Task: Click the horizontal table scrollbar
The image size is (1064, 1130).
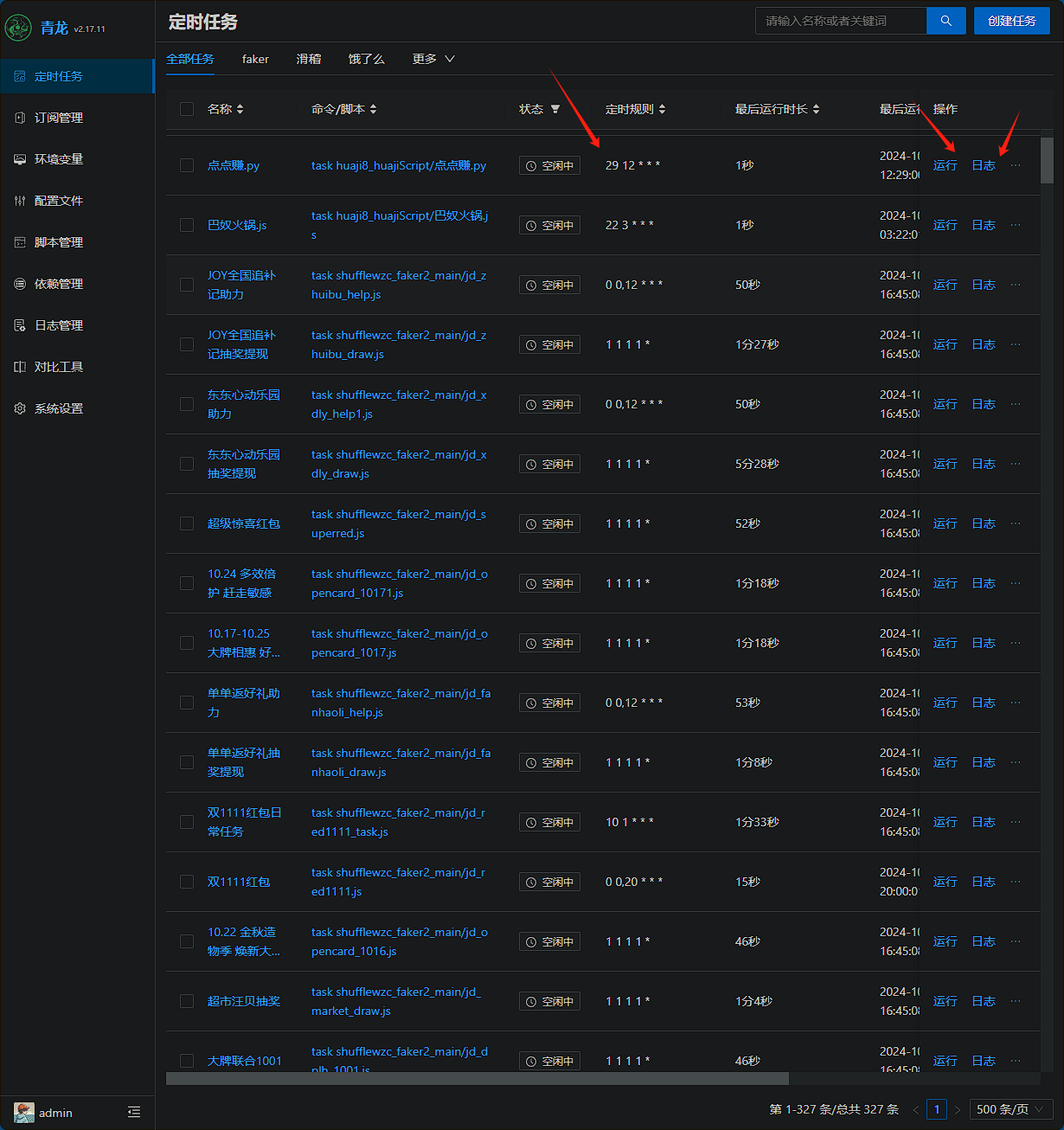Action: click(x=477, y=1079)
